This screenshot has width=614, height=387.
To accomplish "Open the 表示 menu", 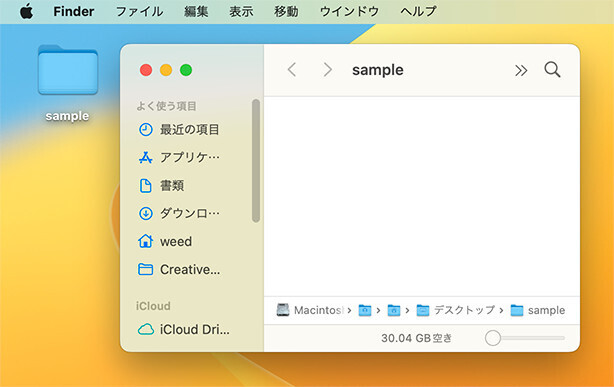I will point(241,11).
